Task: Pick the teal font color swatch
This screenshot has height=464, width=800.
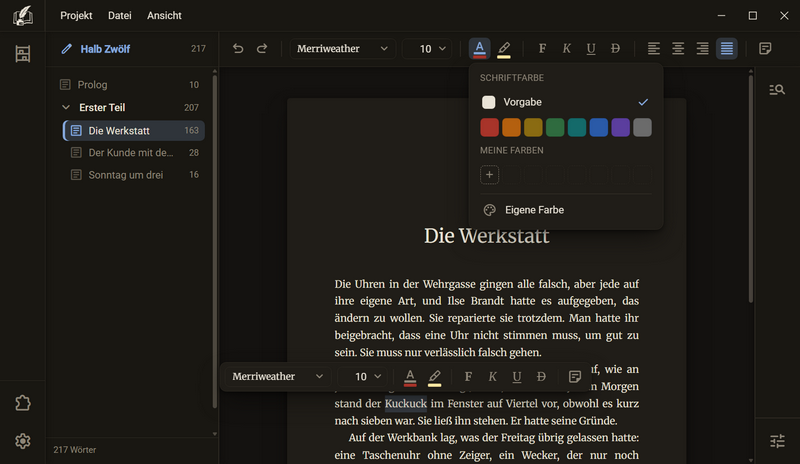Action: click(577, 128)
